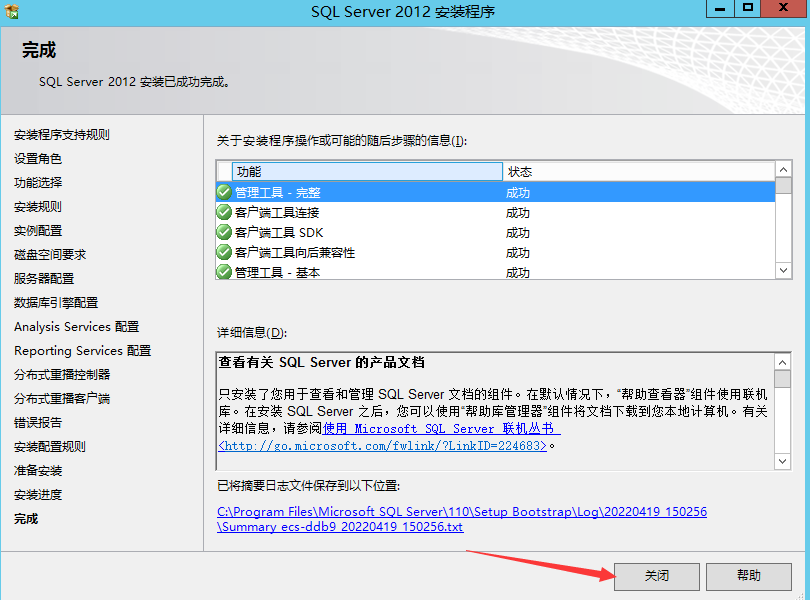Click the 关闭 button

pos(657,576)
